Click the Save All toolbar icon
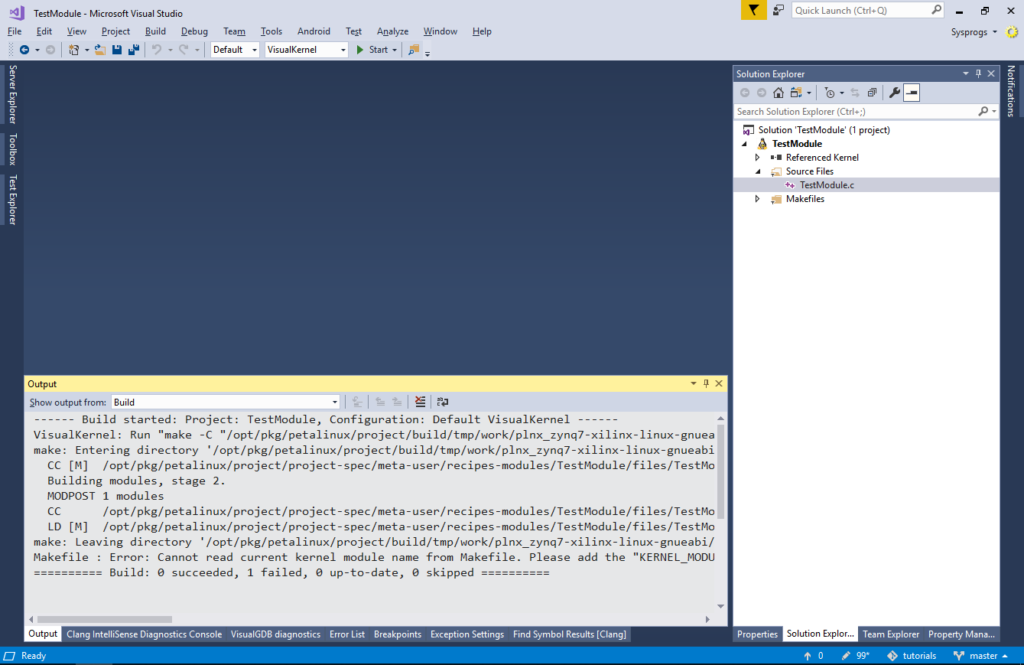This screenshot has height=665, width=1024. point(133,50)
